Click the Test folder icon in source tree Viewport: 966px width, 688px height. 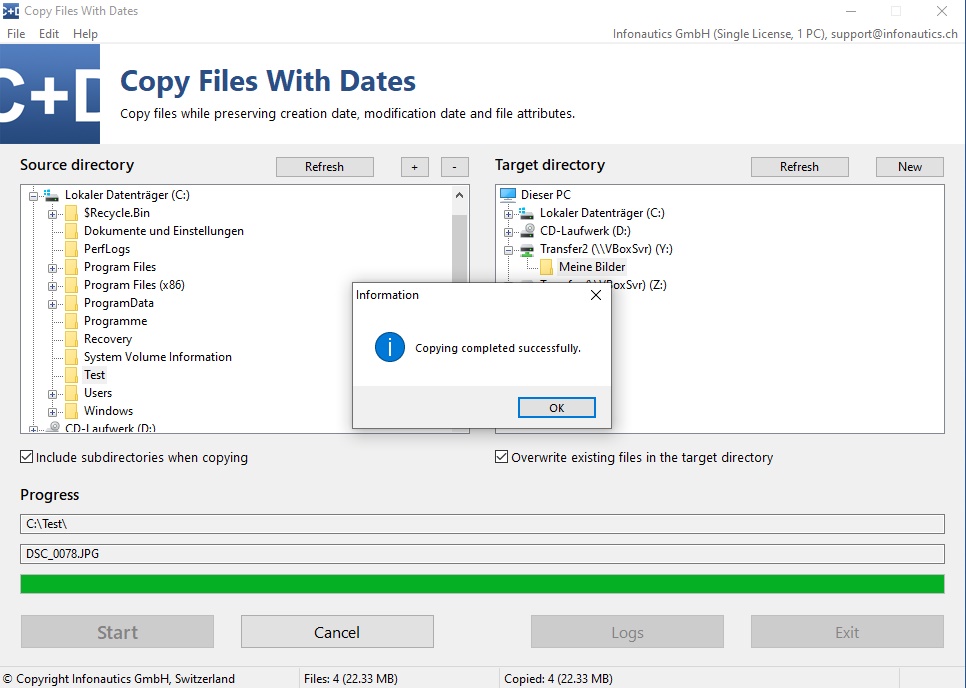[x=74, y=375]
